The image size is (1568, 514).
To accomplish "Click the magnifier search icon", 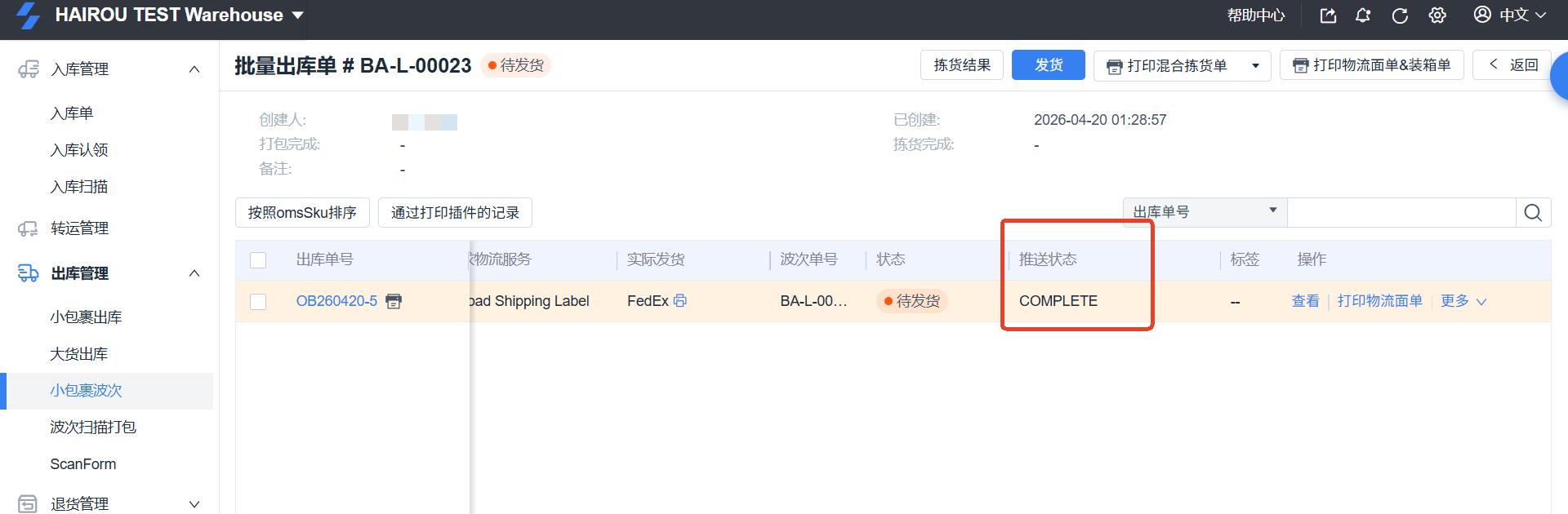I will (x=1533, y=213).
